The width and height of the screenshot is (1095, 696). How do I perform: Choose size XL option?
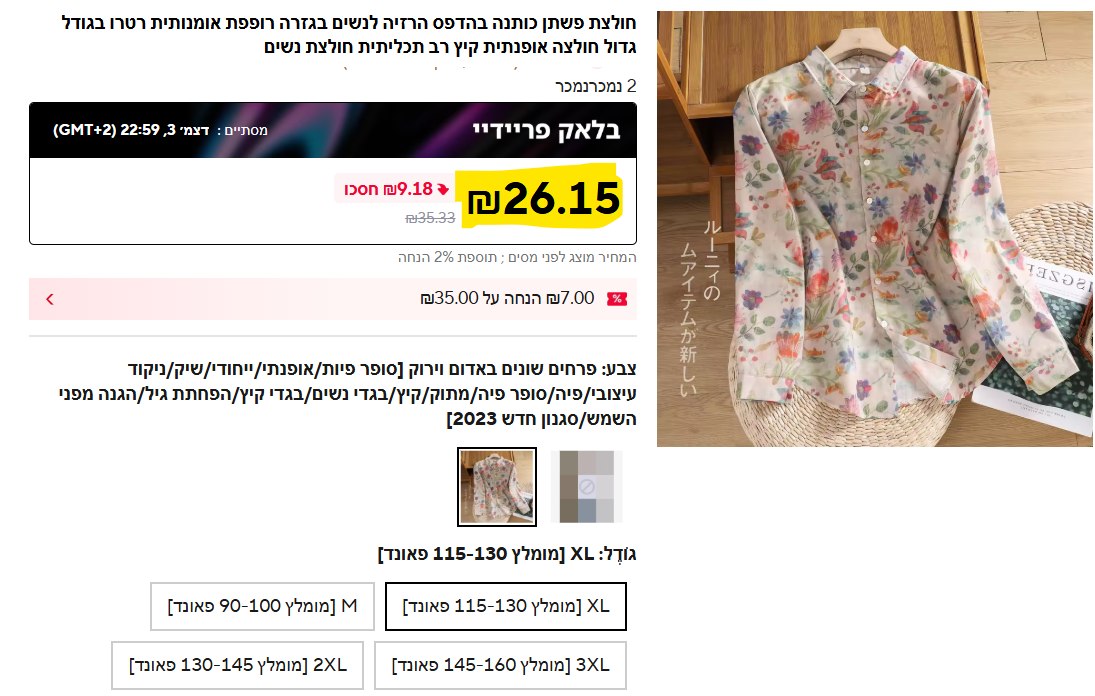tap(506, 606)
